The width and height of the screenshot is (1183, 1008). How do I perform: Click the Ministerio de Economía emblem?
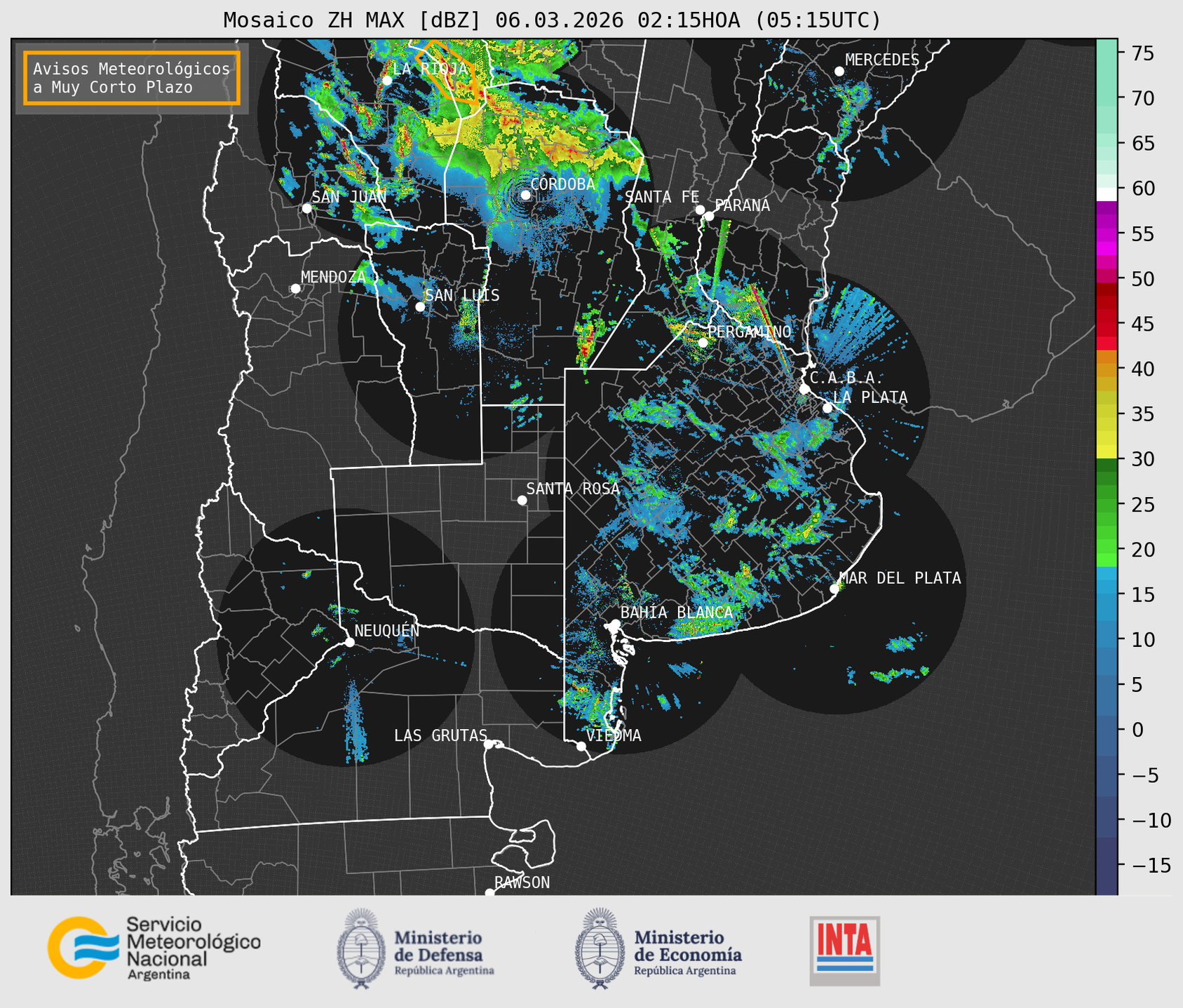click(x=600, y=948)
